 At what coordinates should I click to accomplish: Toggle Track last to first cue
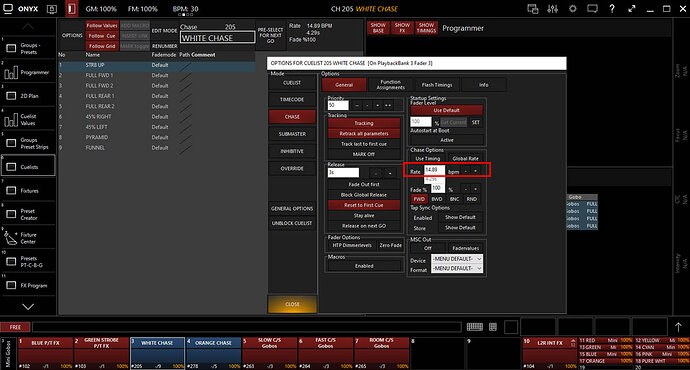pos(364,144)
